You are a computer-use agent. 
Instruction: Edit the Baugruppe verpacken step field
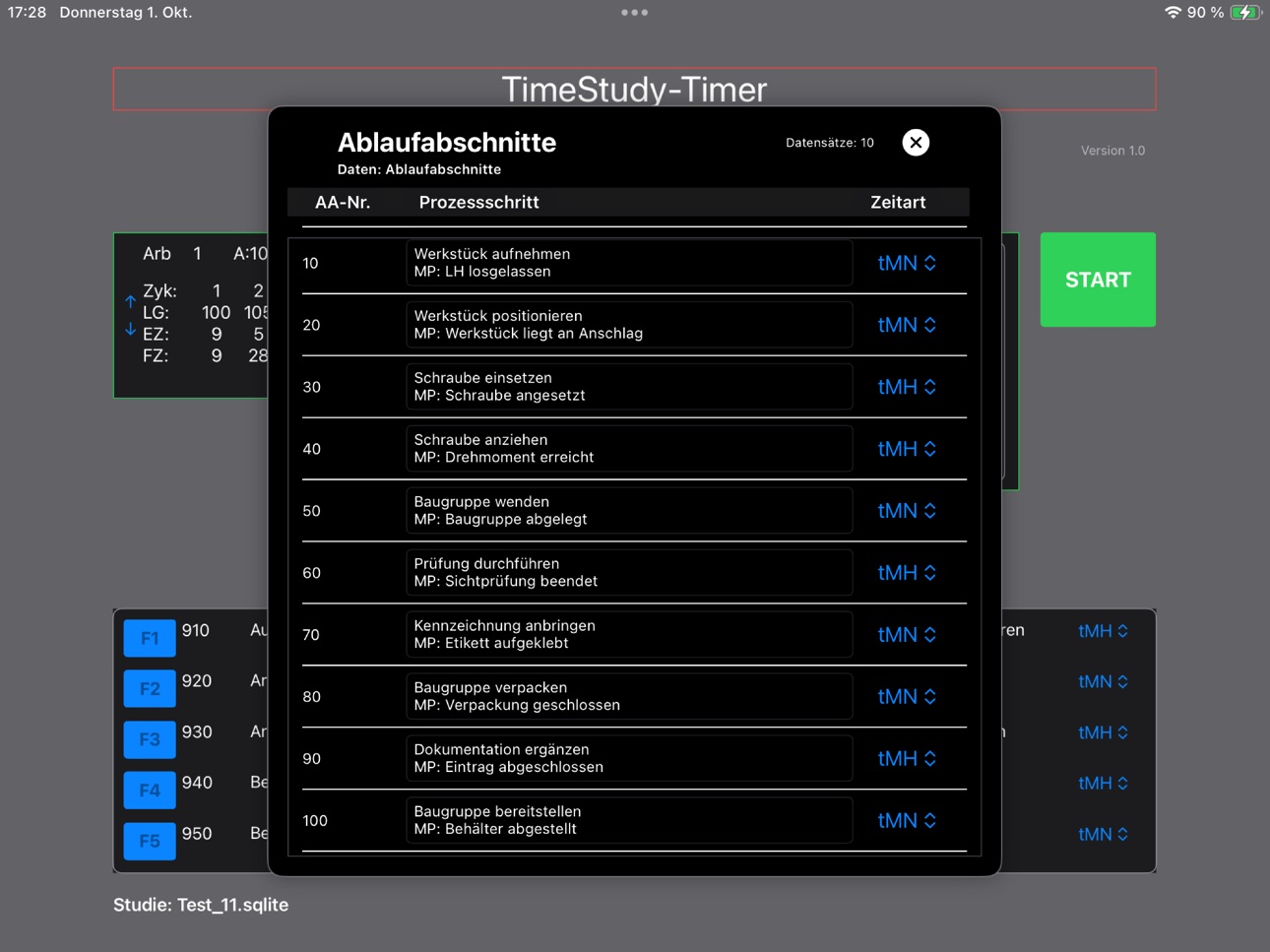tap(629, 697)
